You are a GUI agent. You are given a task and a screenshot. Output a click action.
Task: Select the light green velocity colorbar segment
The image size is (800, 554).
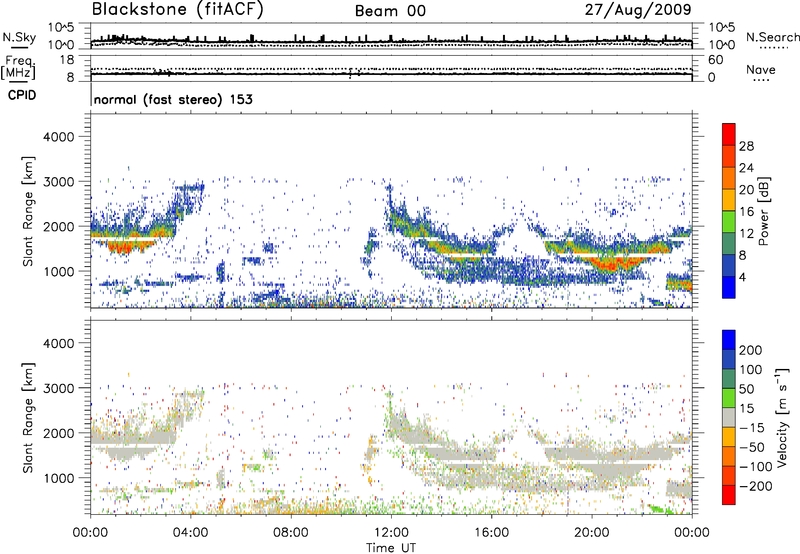[729, 398]
